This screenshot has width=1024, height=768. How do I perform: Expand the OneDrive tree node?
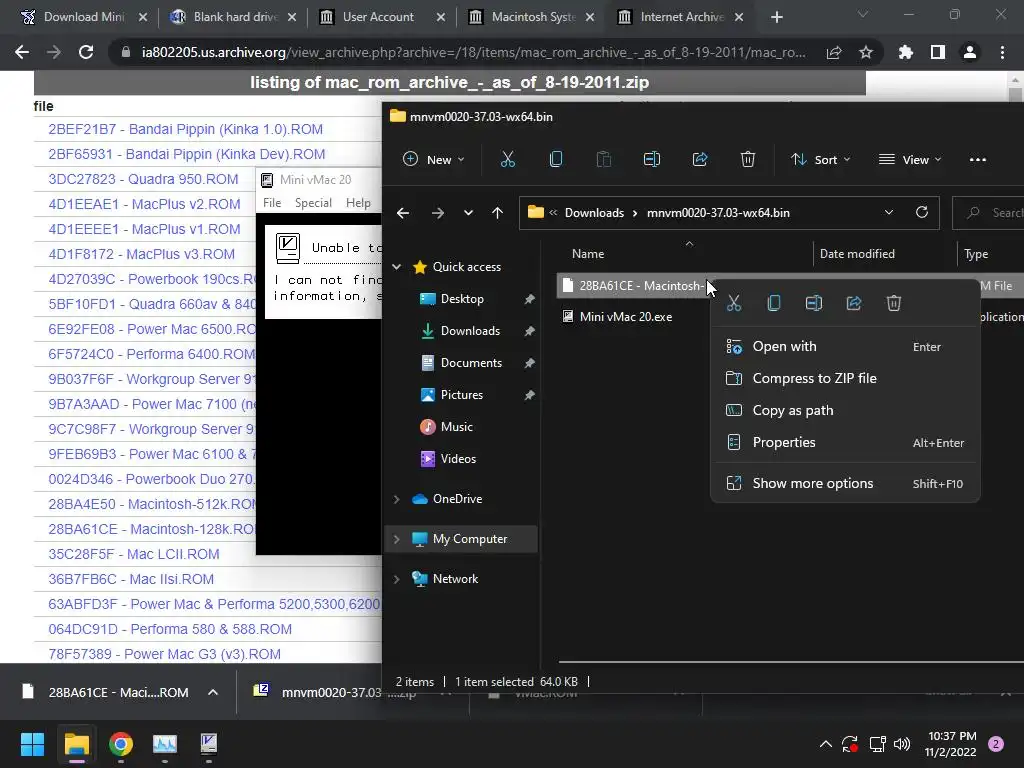click(396, 499)
